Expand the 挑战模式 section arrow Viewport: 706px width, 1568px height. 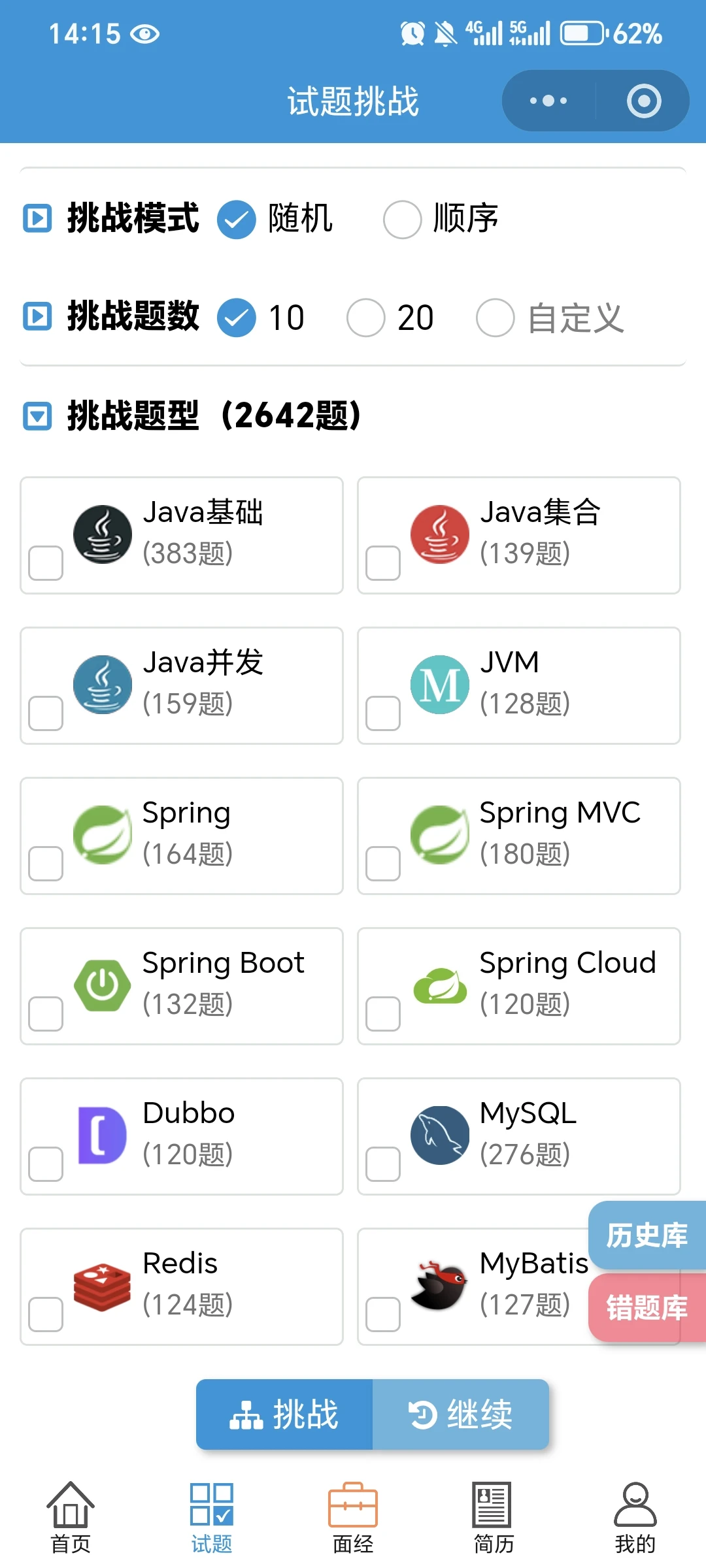click(x=37, y=218)
